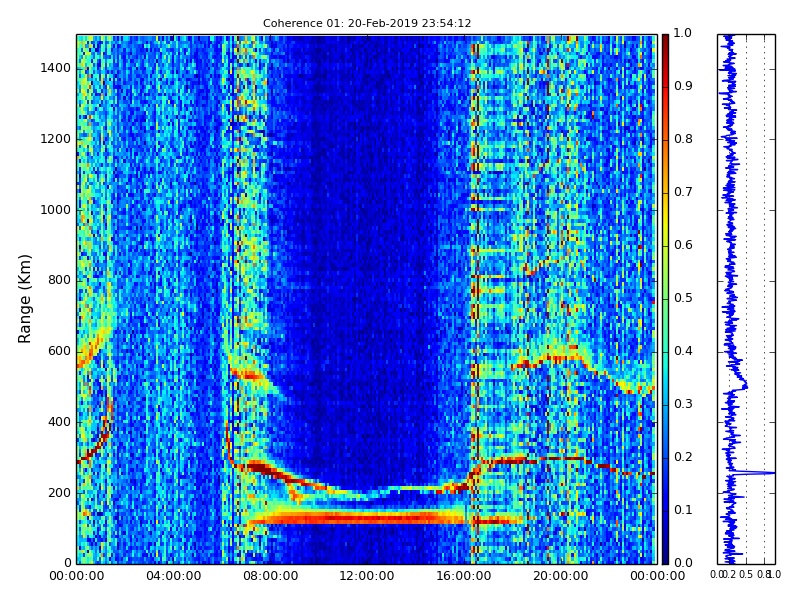Click the colorbar 0.2 tick label
This screenshot has height=600, width=800.
tap(683, 457)
